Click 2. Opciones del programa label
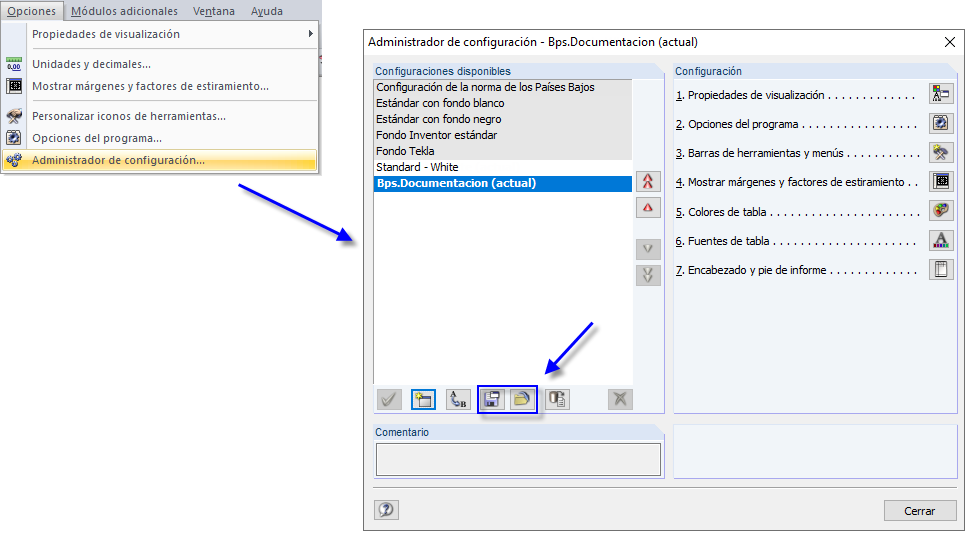The image size is (970, 552). click(737, 124)
